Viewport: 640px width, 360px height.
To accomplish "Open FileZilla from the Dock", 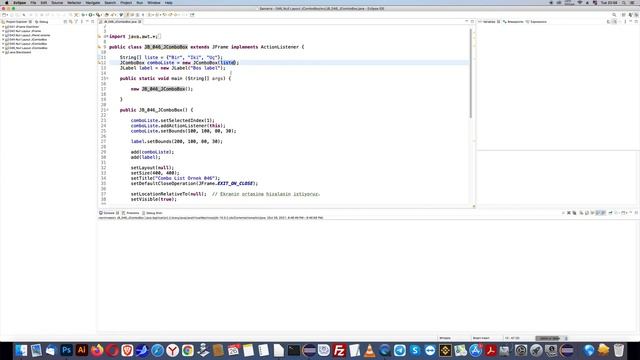I will [x=339, y=350].
